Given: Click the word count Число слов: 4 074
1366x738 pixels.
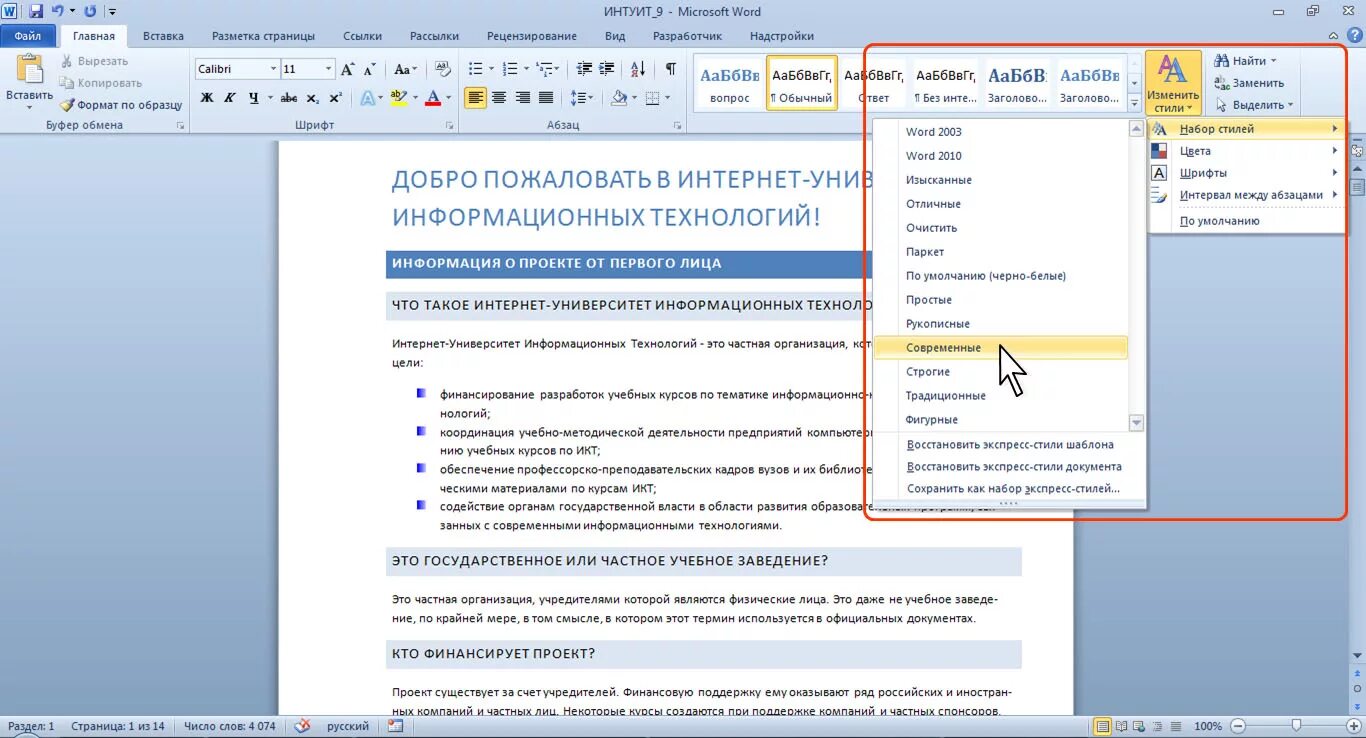Looking at the screenshot, I should [230, 726].
